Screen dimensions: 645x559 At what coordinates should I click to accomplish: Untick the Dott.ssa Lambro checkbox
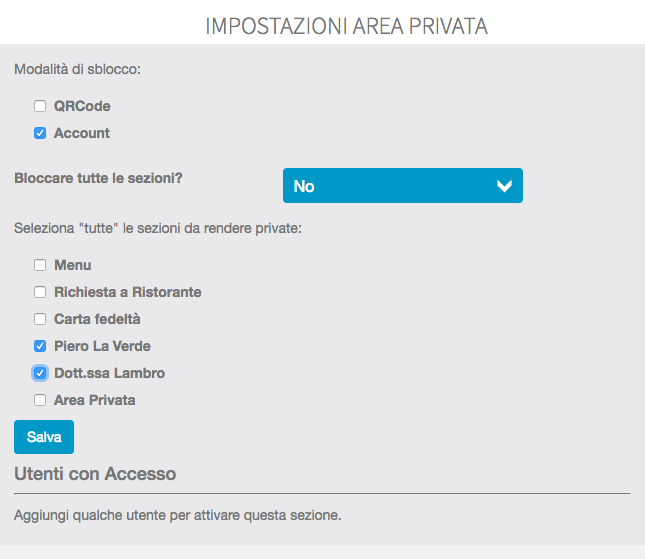[40, 373]
